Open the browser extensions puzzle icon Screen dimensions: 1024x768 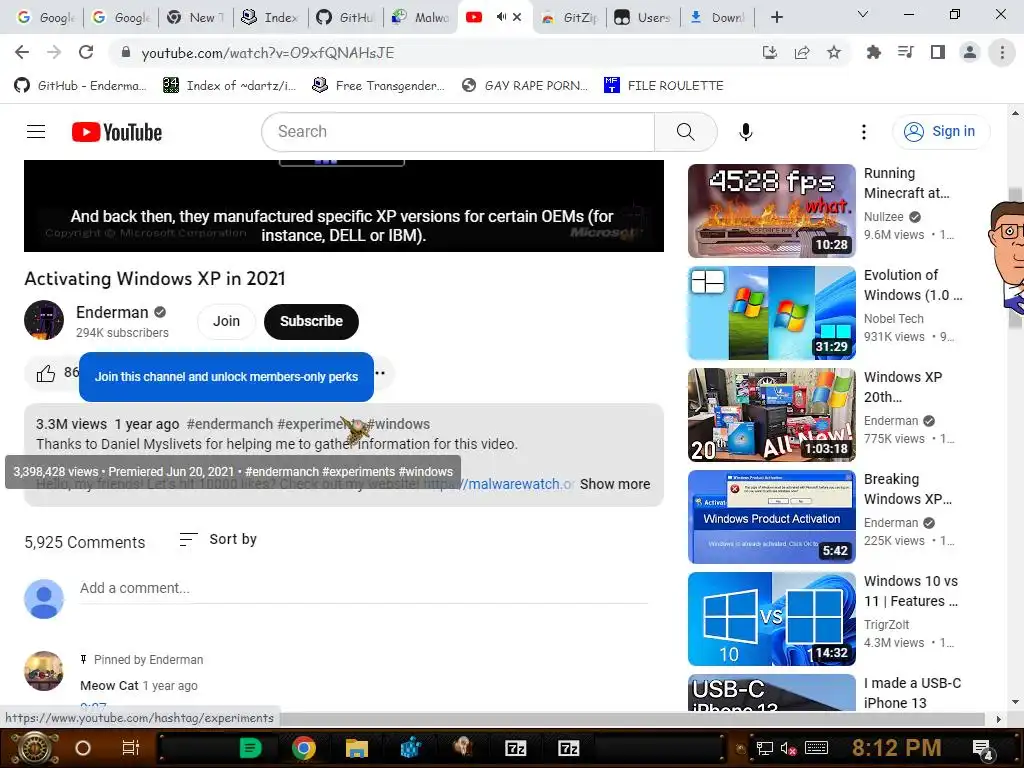[x=873, y=52]
